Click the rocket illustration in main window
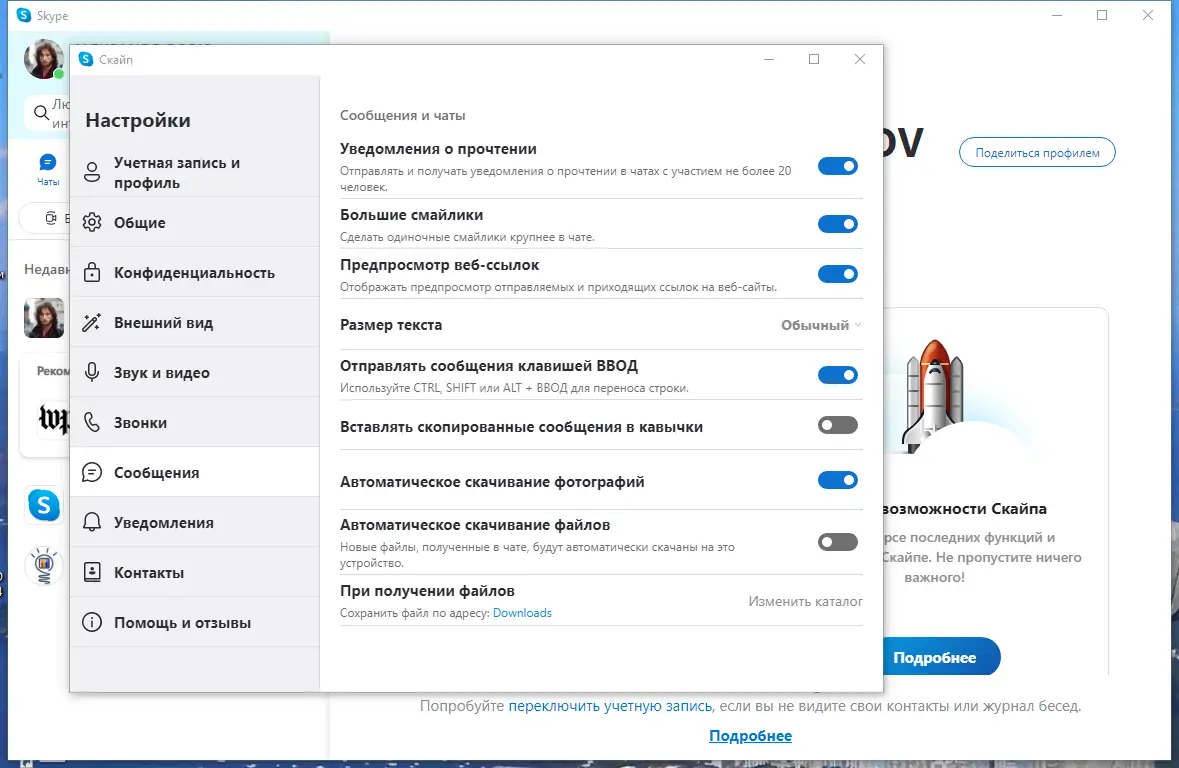1179x768 pixels. [933, 395]
